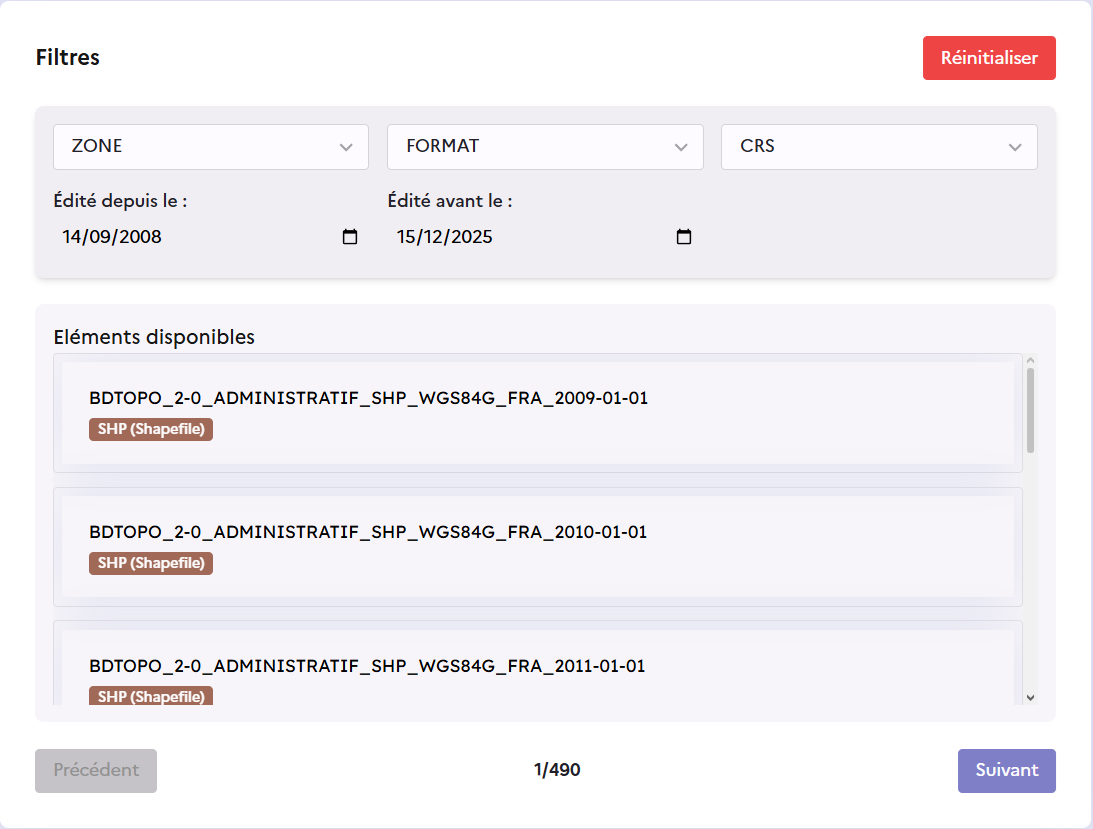Viewport: 1093px width, 829px height.
Task: Click SHP badge under the 2010-01-01 item
Action: pyautogui.click(x=151, y=564)
